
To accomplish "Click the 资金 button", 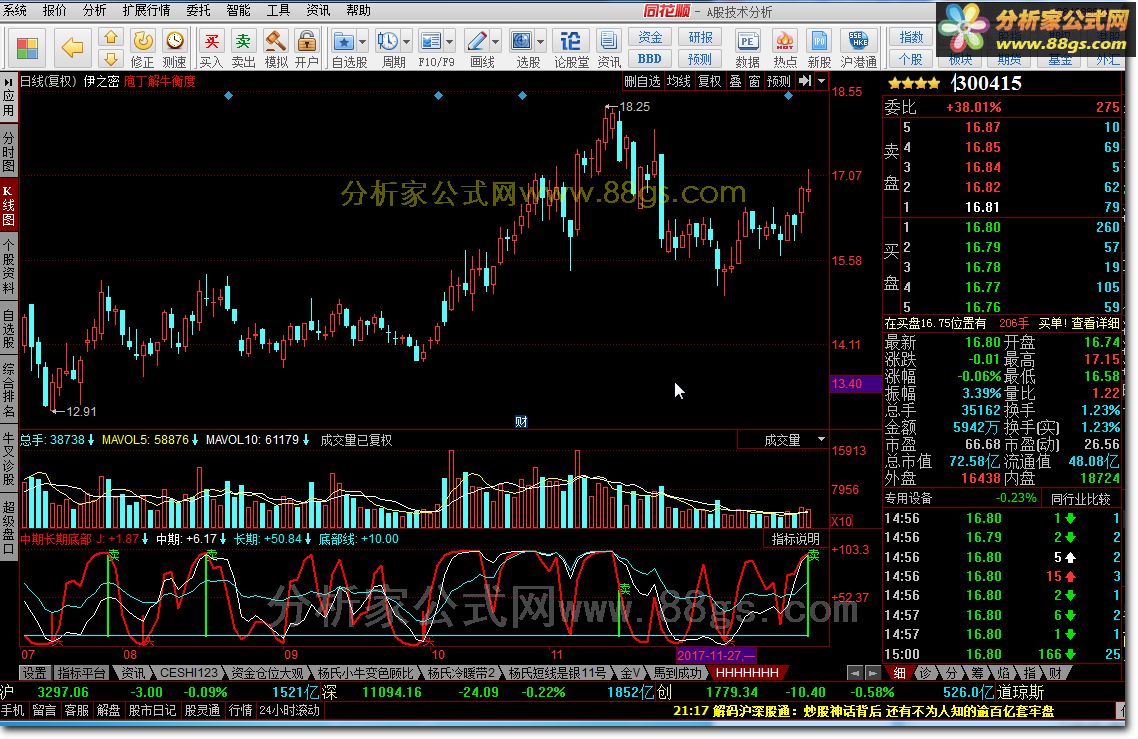I will coord(650,37).
